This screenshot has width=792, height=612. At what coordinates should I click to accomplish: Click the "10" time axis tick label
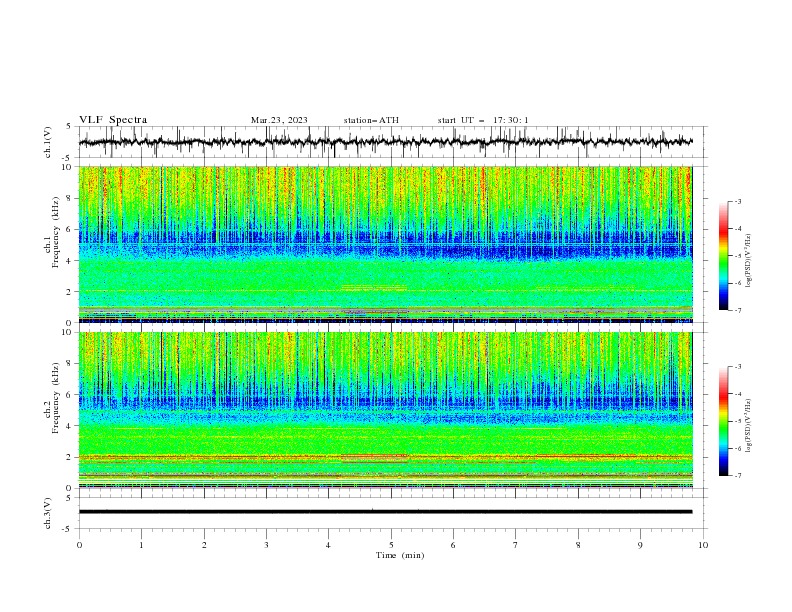[703, 545]
